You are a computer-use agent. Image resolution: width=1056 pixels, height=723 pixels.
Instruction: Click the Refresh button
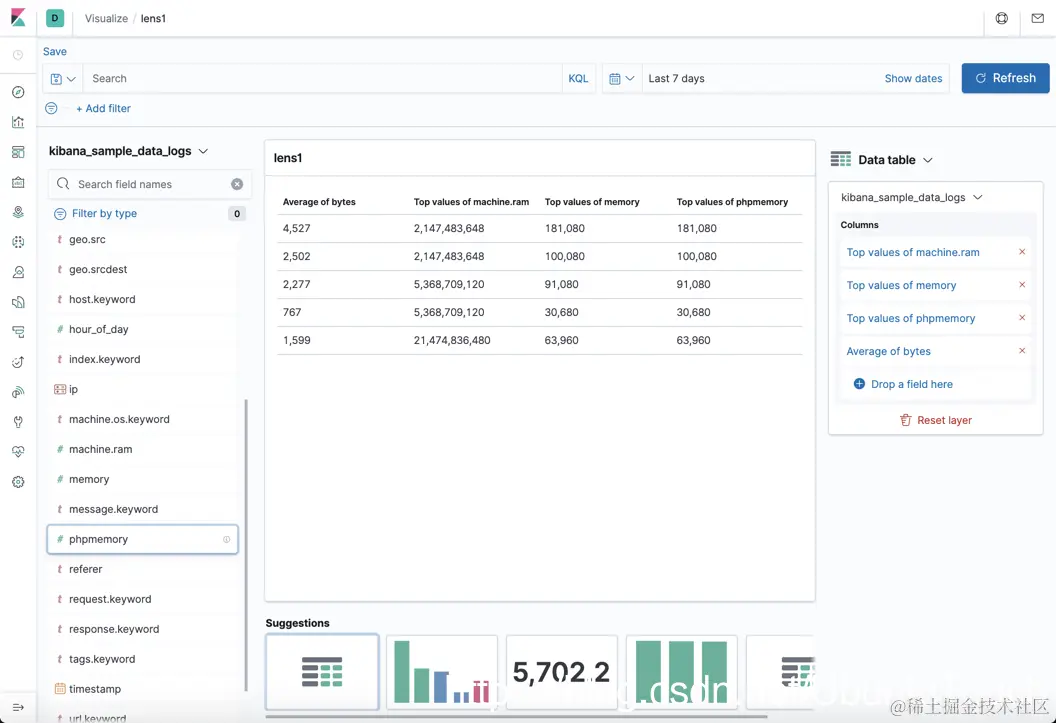1005,78
